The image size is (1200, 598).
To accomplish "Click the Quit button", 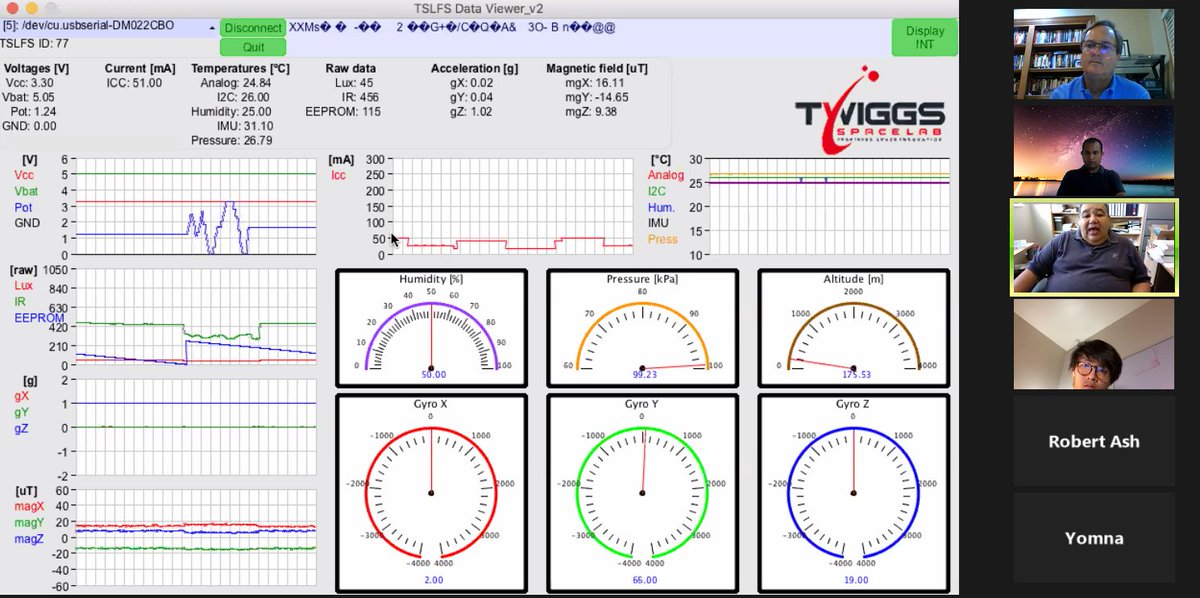I will [252, 46].
